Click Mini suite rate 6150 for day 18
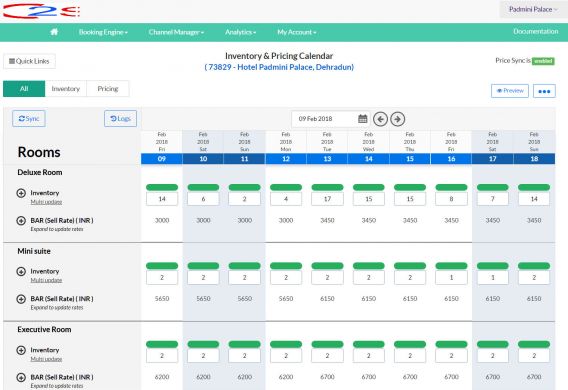Screen dimensions: 568x390 (534, 299)
